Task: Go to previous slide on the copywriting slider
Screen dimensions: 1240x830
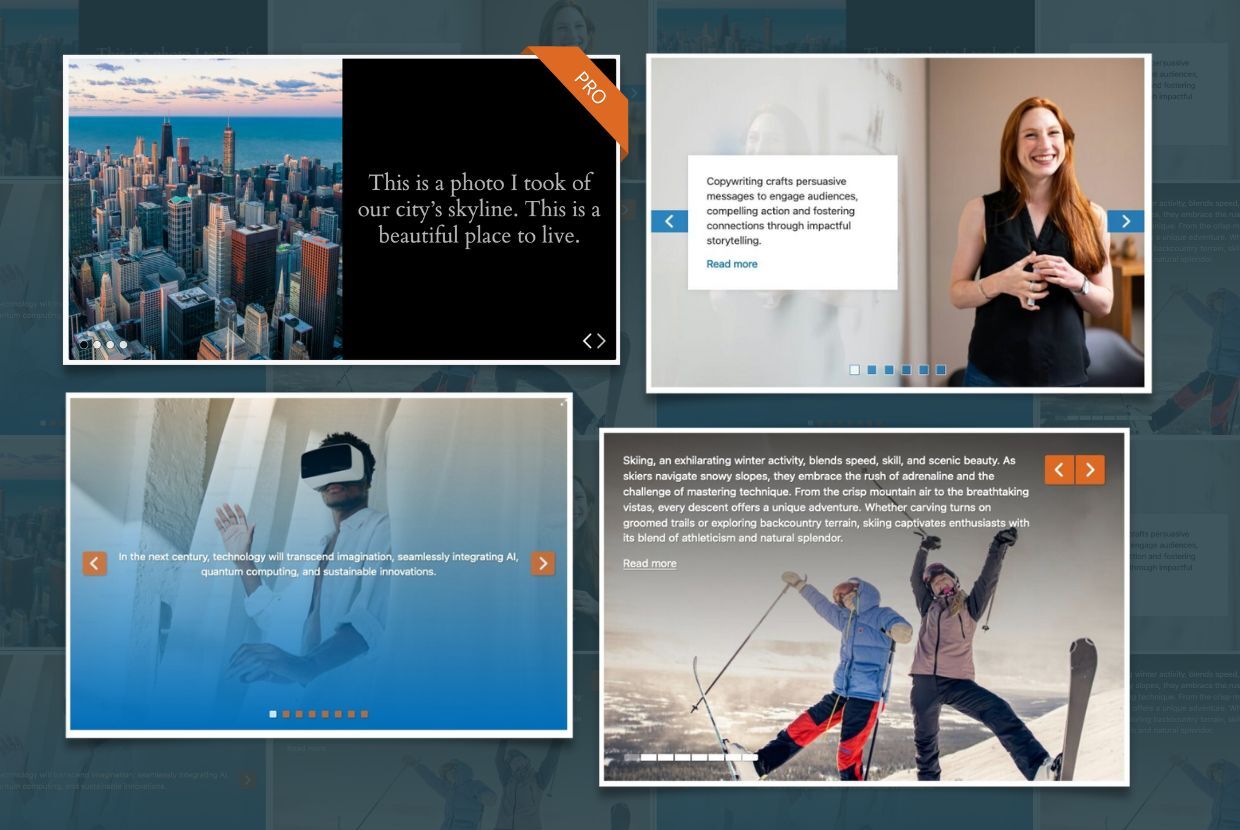Action: (x=669, y=221)
